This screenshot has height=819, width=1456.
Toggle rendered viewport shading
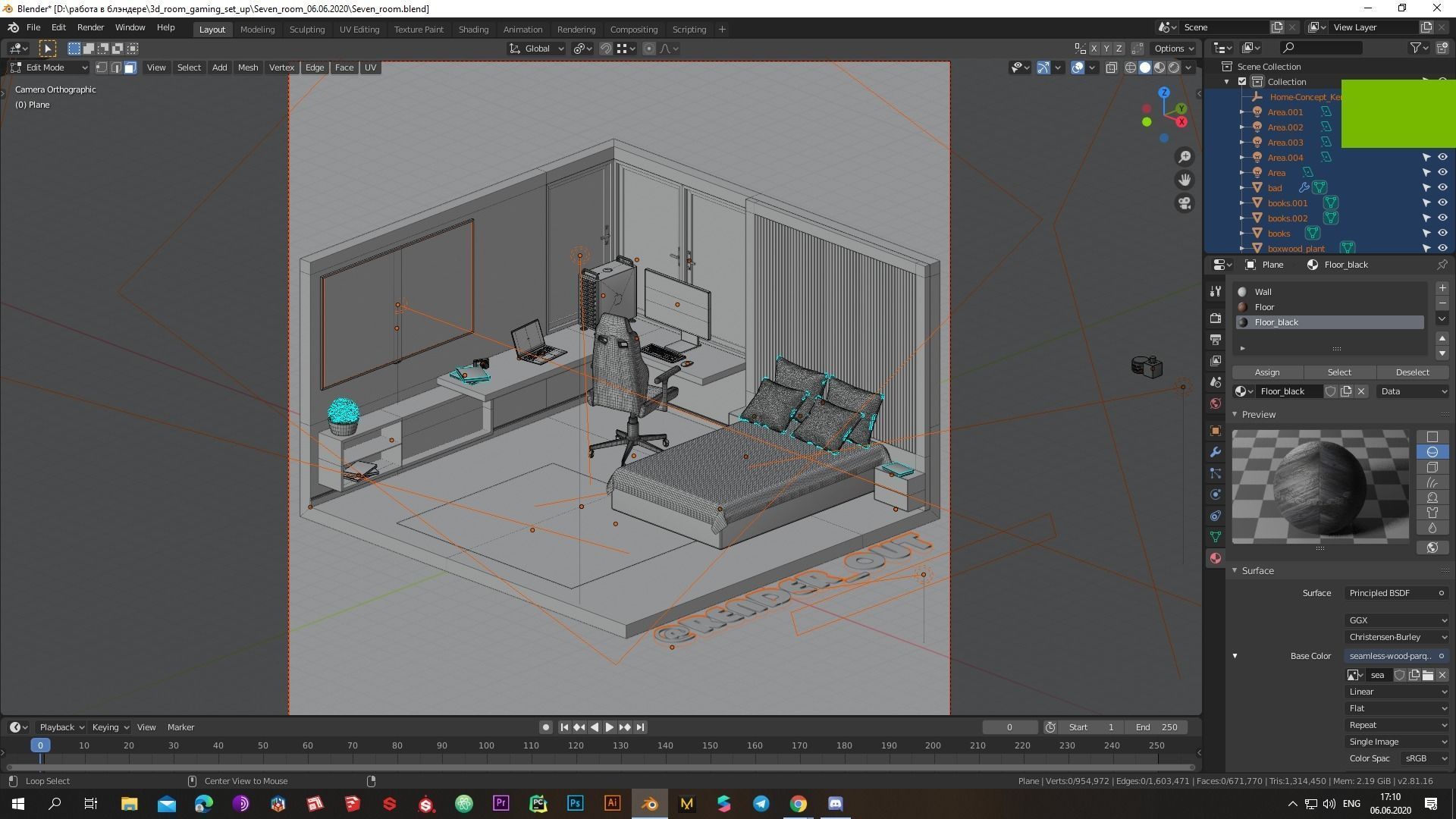pos(1174,67)
